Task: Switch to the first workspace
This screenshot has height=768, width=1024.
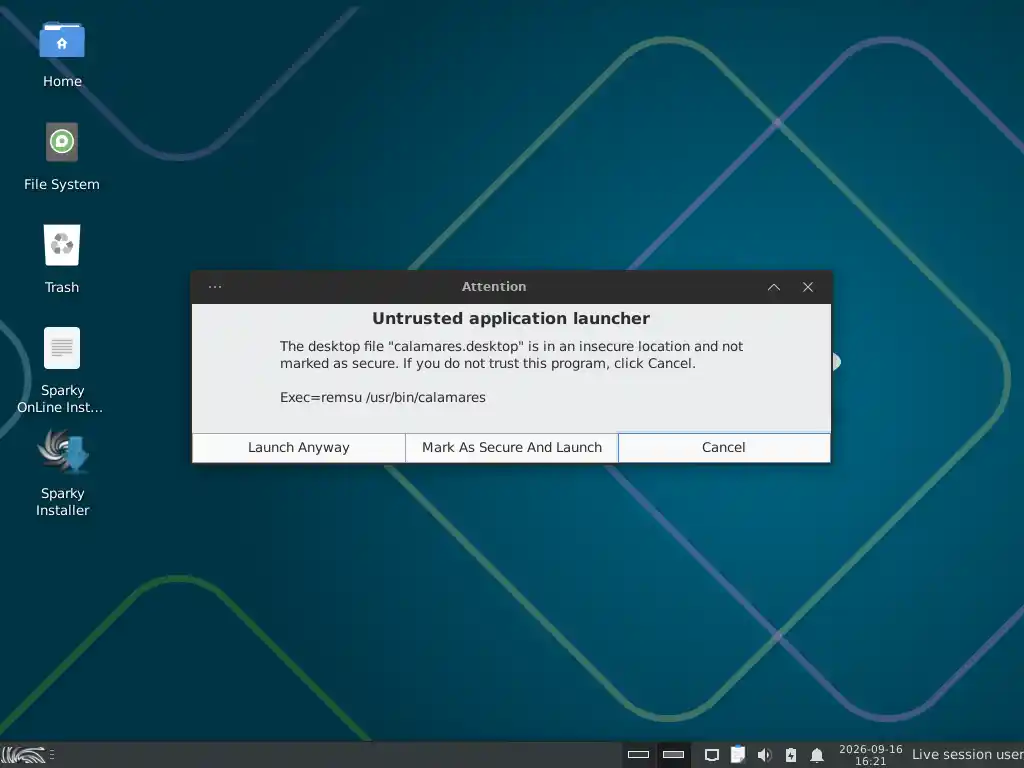Action: click(638, 755)
